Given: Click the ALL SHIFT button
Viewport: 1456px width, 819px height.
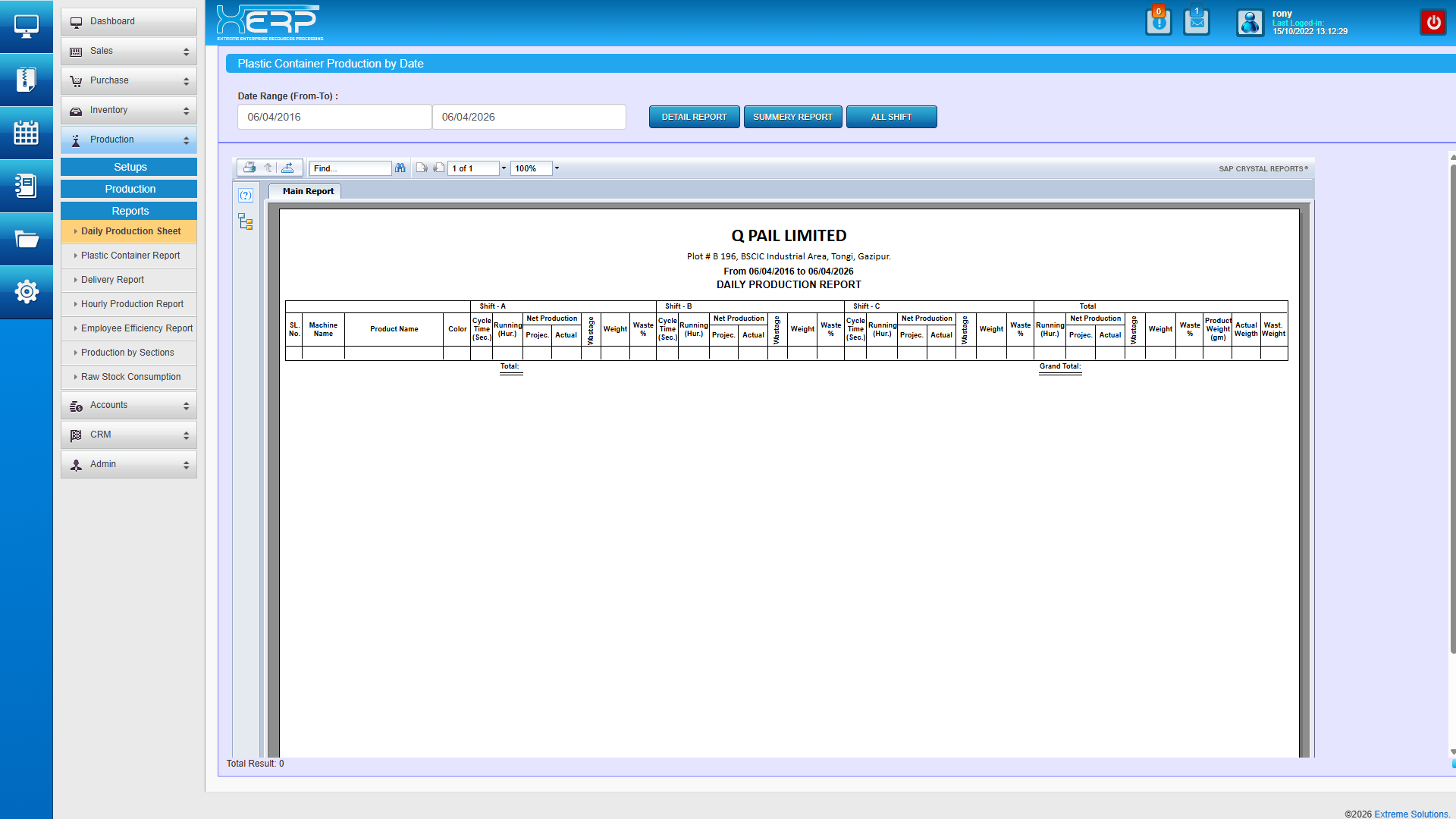Looking at the screenshot, I should click(891, 117).
